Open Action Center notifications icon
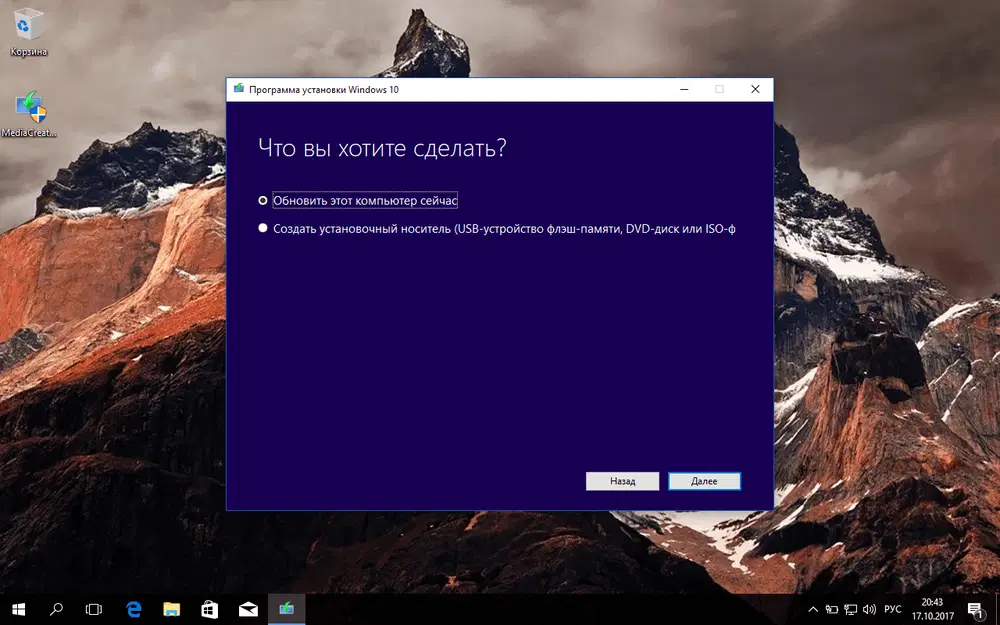Screen dimensions: 1000x625 (975, 608)
